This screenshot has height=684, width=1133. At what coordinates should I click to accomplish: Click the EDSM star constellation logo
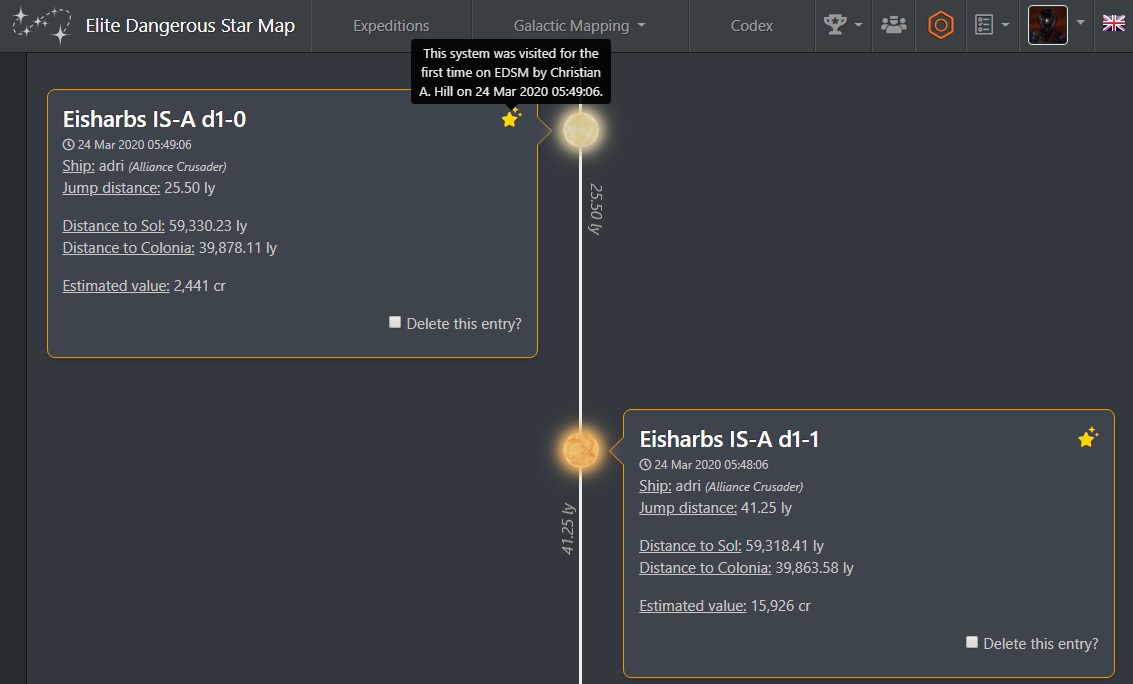click(x=42, y=25)
